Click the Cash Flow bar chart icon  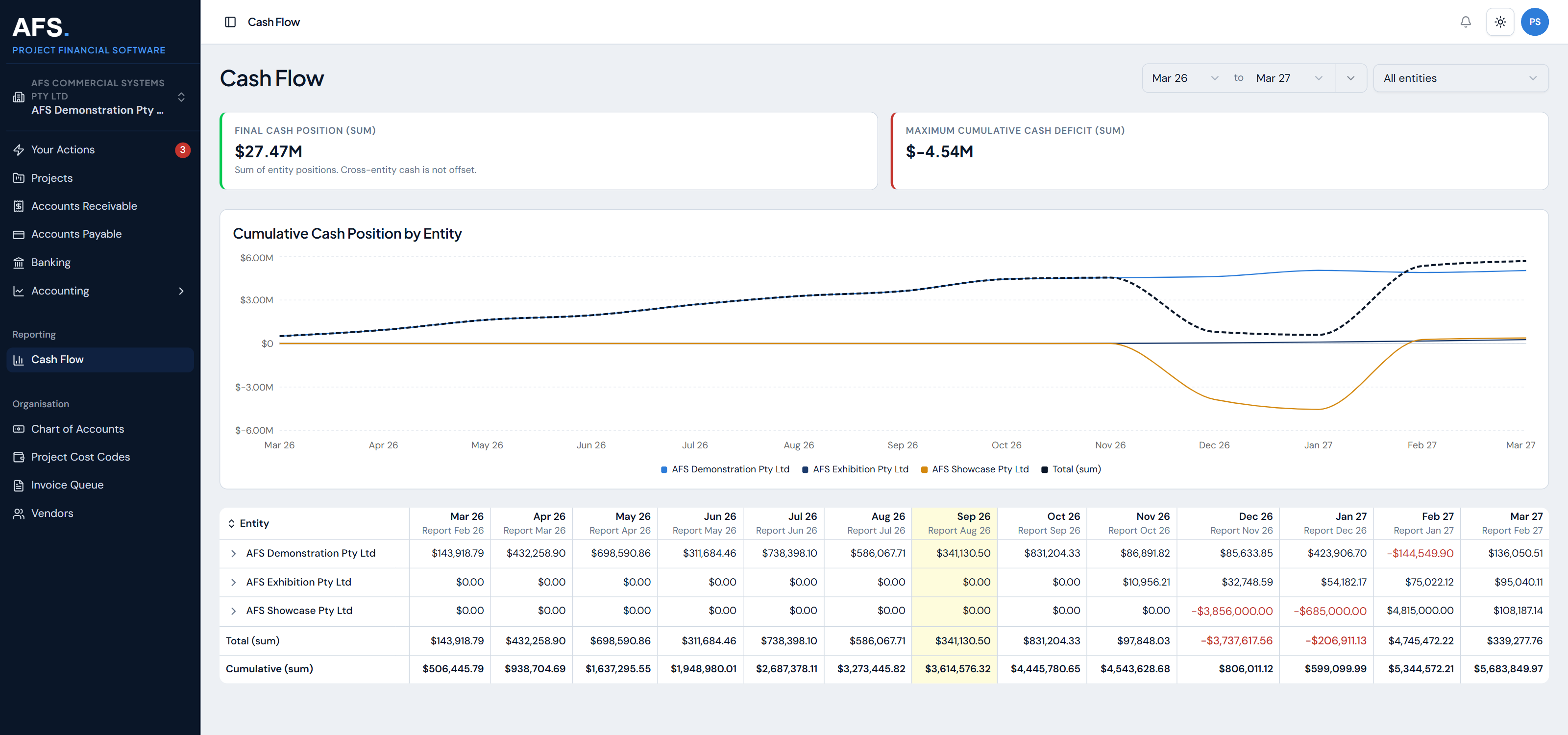19,360
